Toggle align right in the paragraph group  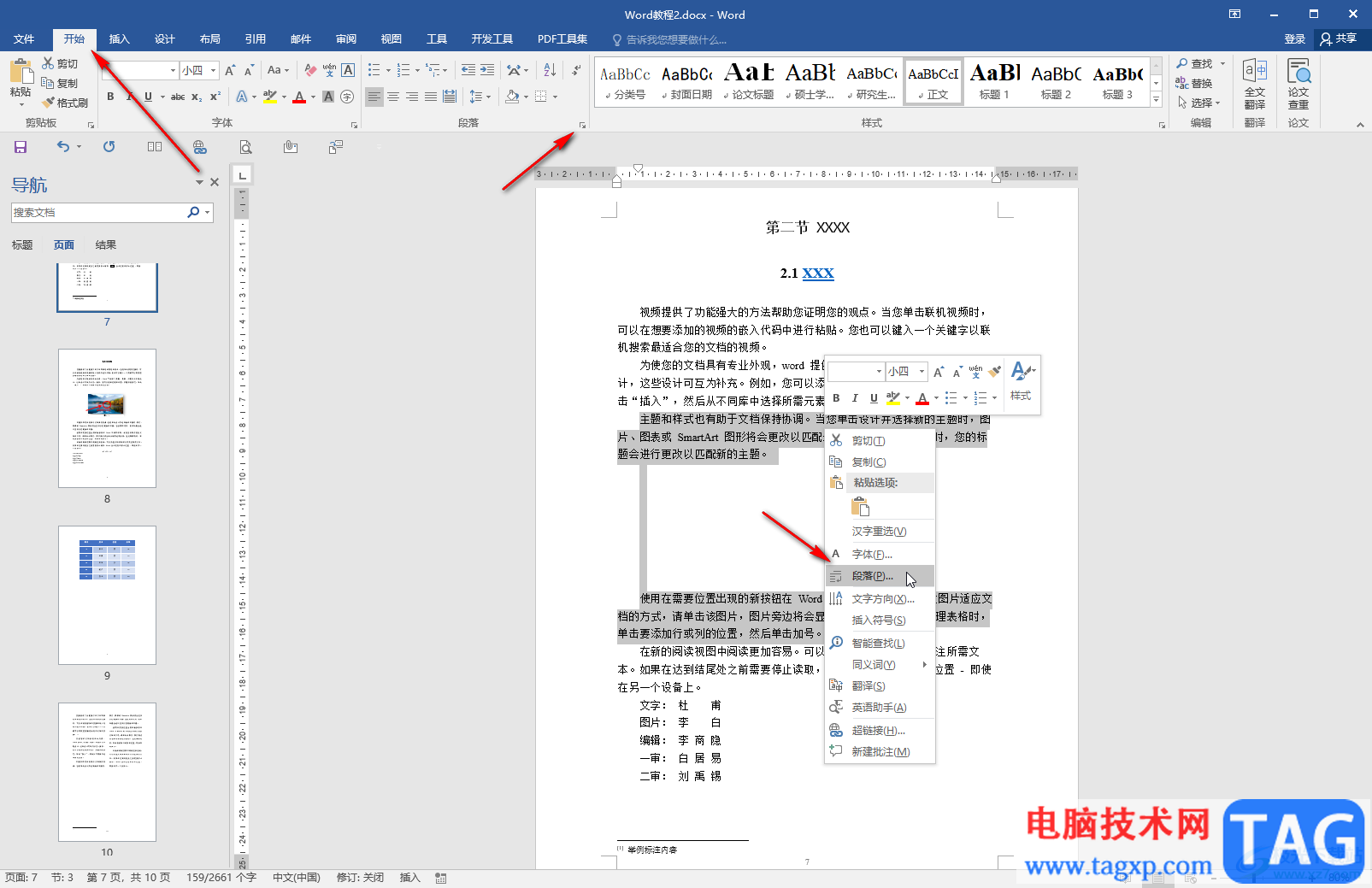point(412,97)
